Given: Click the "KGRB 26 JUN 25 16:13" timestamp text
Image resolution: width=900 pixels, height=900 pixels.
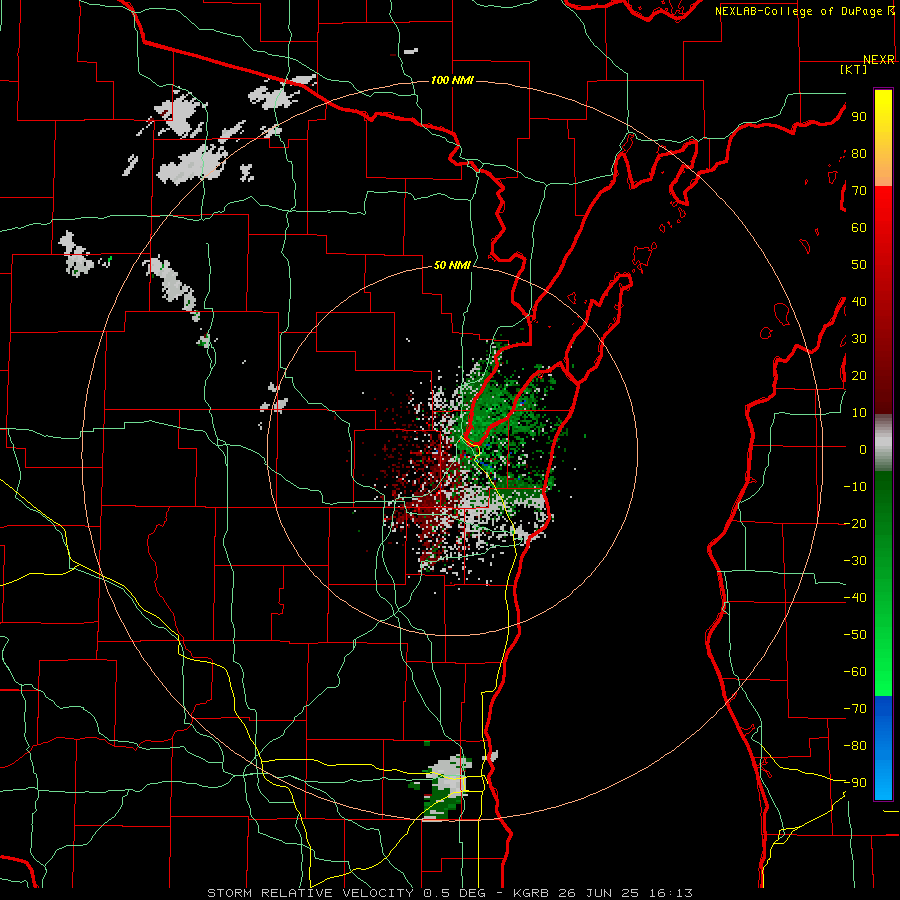Looking at the screenshot, I should pos(603,893).
